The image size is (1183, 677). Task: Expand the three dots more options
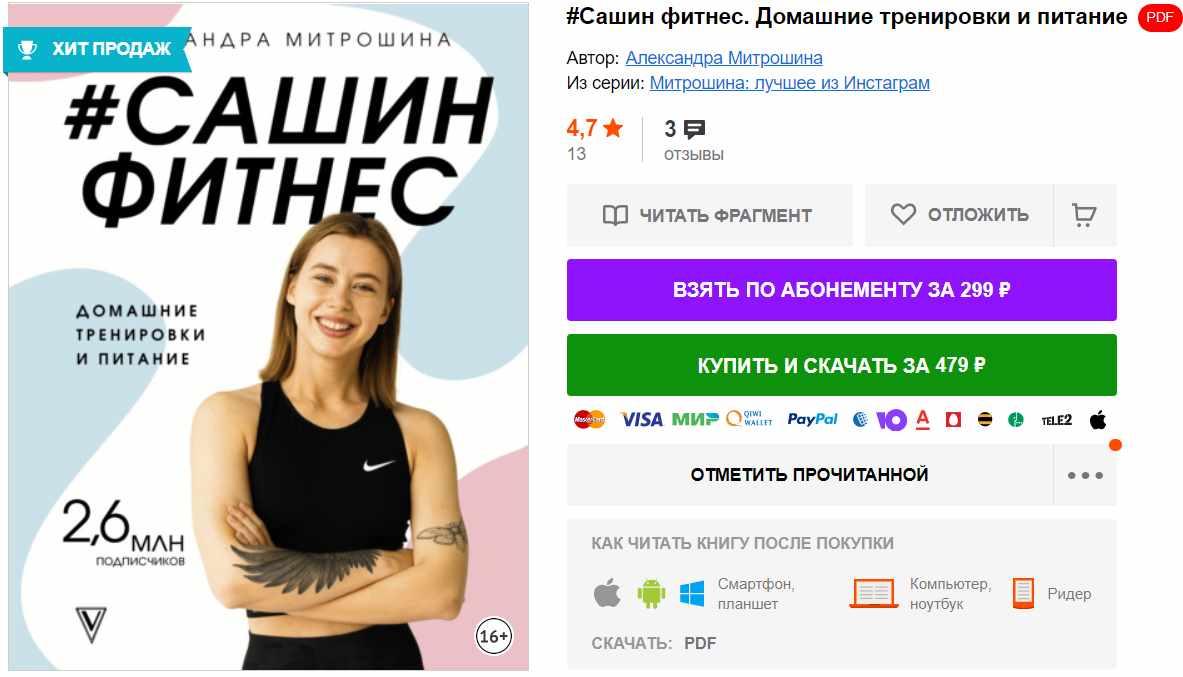pyautogui.click(x=1085, y=475)
